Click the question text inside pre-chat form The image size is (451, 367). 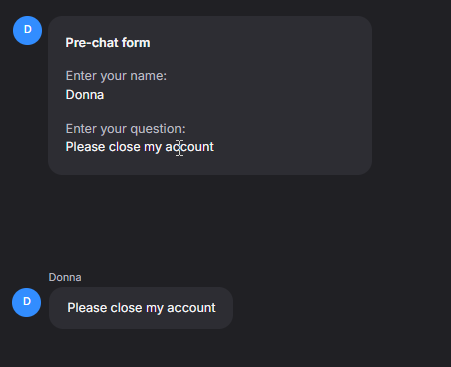(139, 147)
